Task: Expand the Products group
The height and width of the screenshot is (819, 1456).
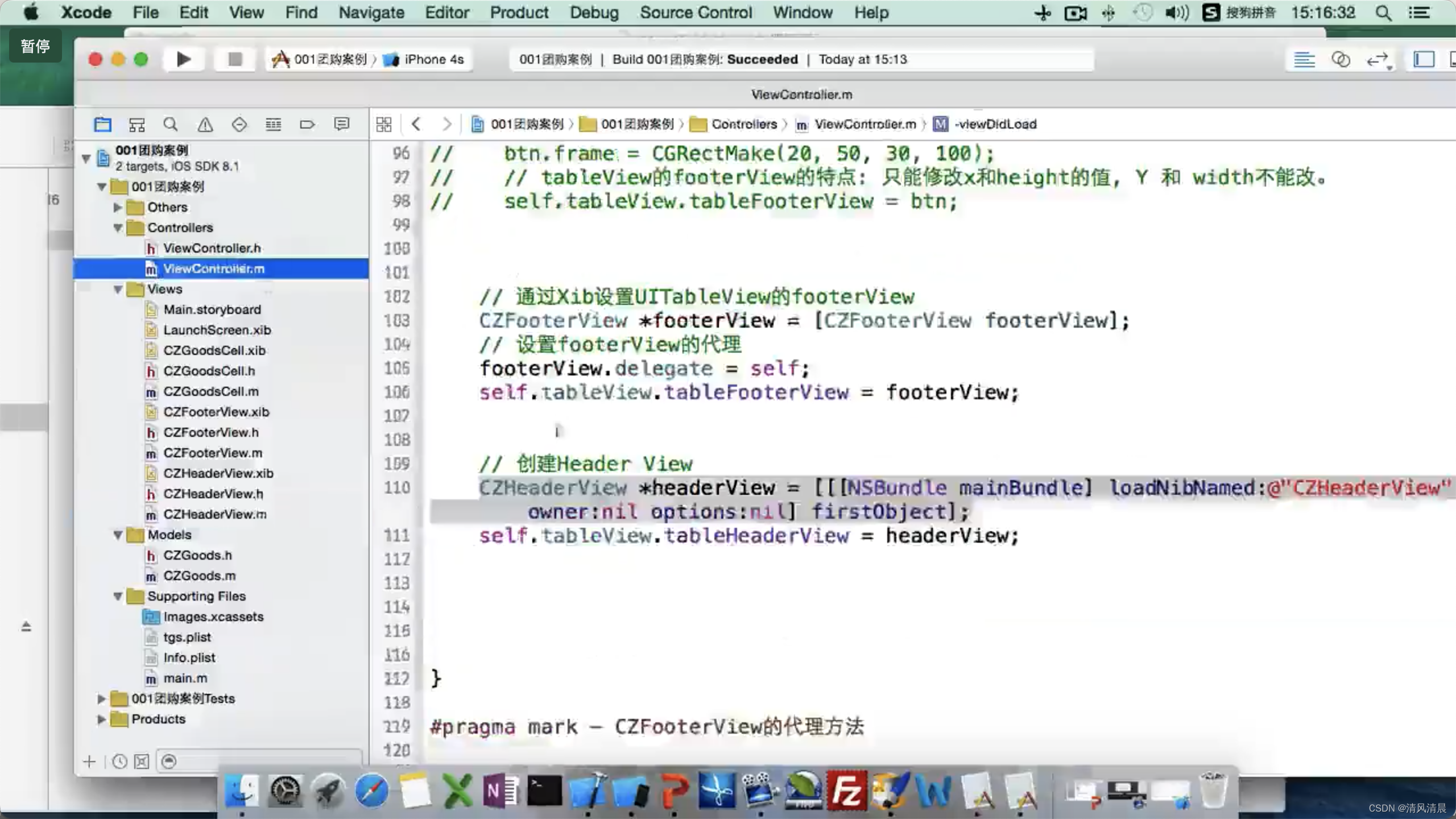Action: click(x=102, y=719)
